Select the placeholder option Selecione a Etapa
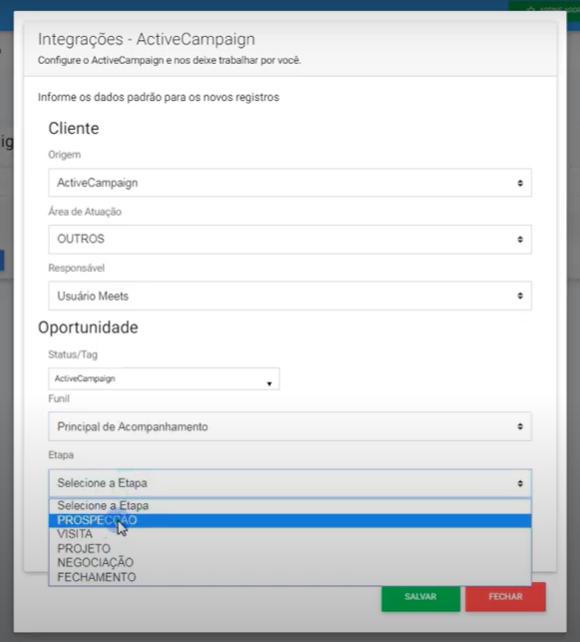Screen dimensions: 580x642 [x=290, y=506]
